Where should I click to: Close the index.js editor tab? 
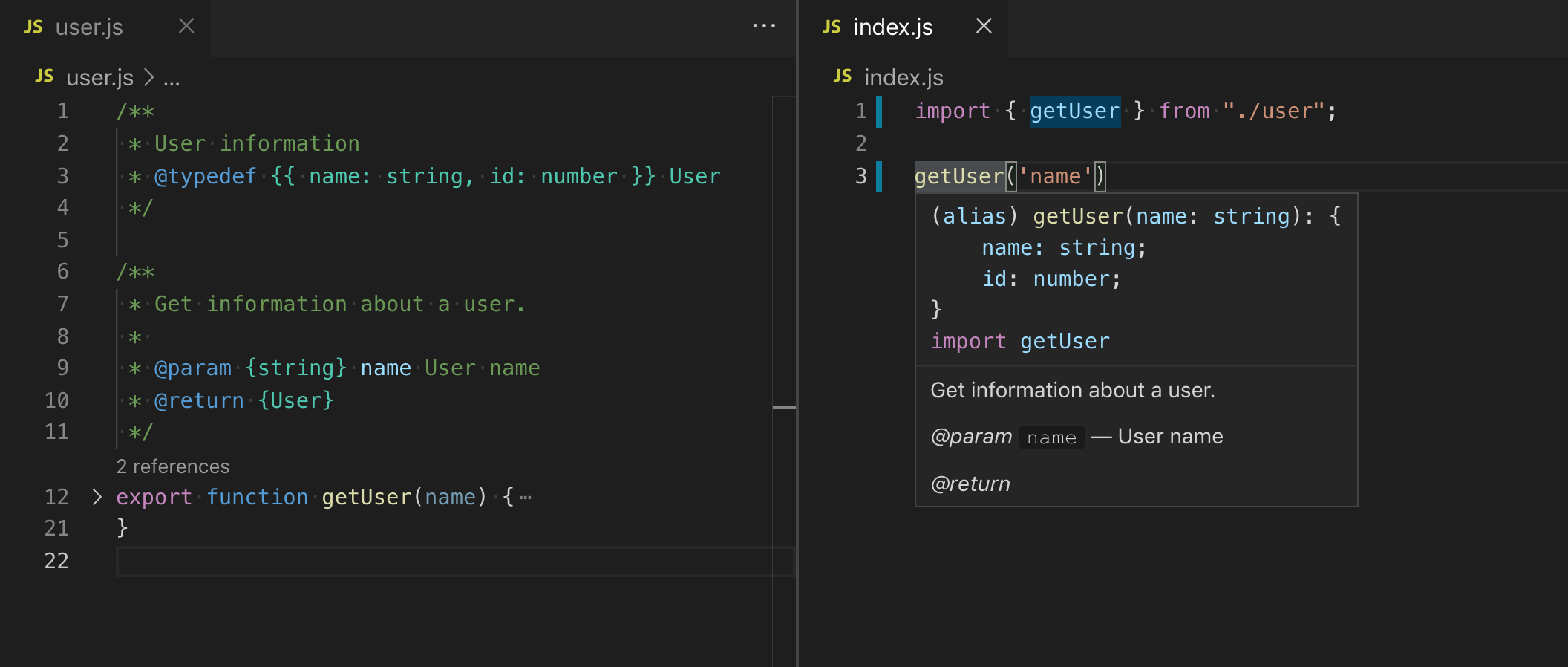click(984, 27)
